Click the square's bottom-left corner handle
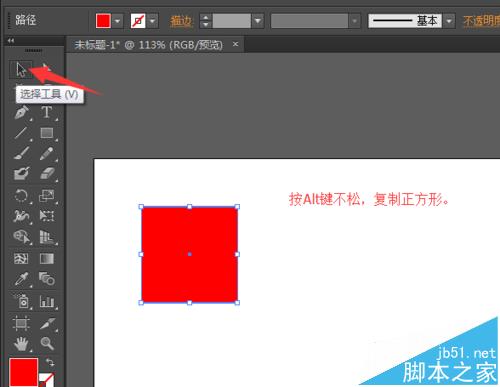This screenshot has height=387, width=500. (141, 303)
